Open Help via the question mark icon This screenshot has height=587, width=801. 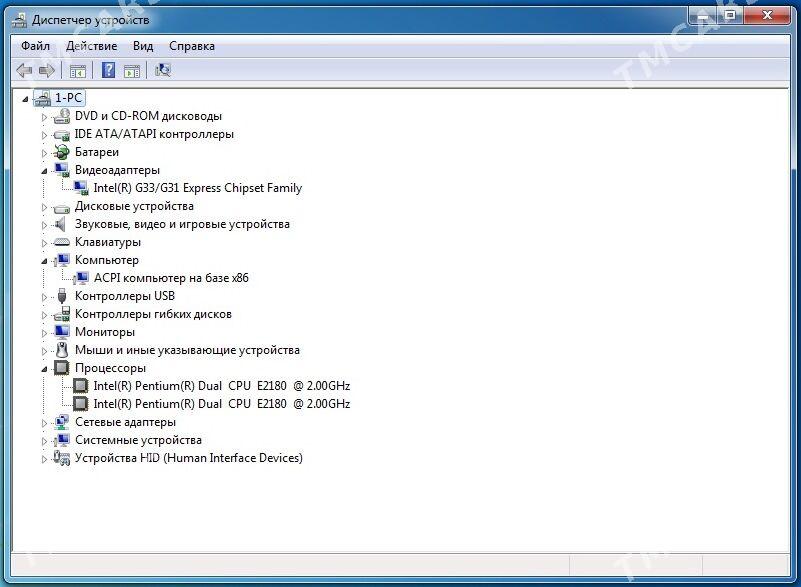pyautogui.click(x=108, y=70)
